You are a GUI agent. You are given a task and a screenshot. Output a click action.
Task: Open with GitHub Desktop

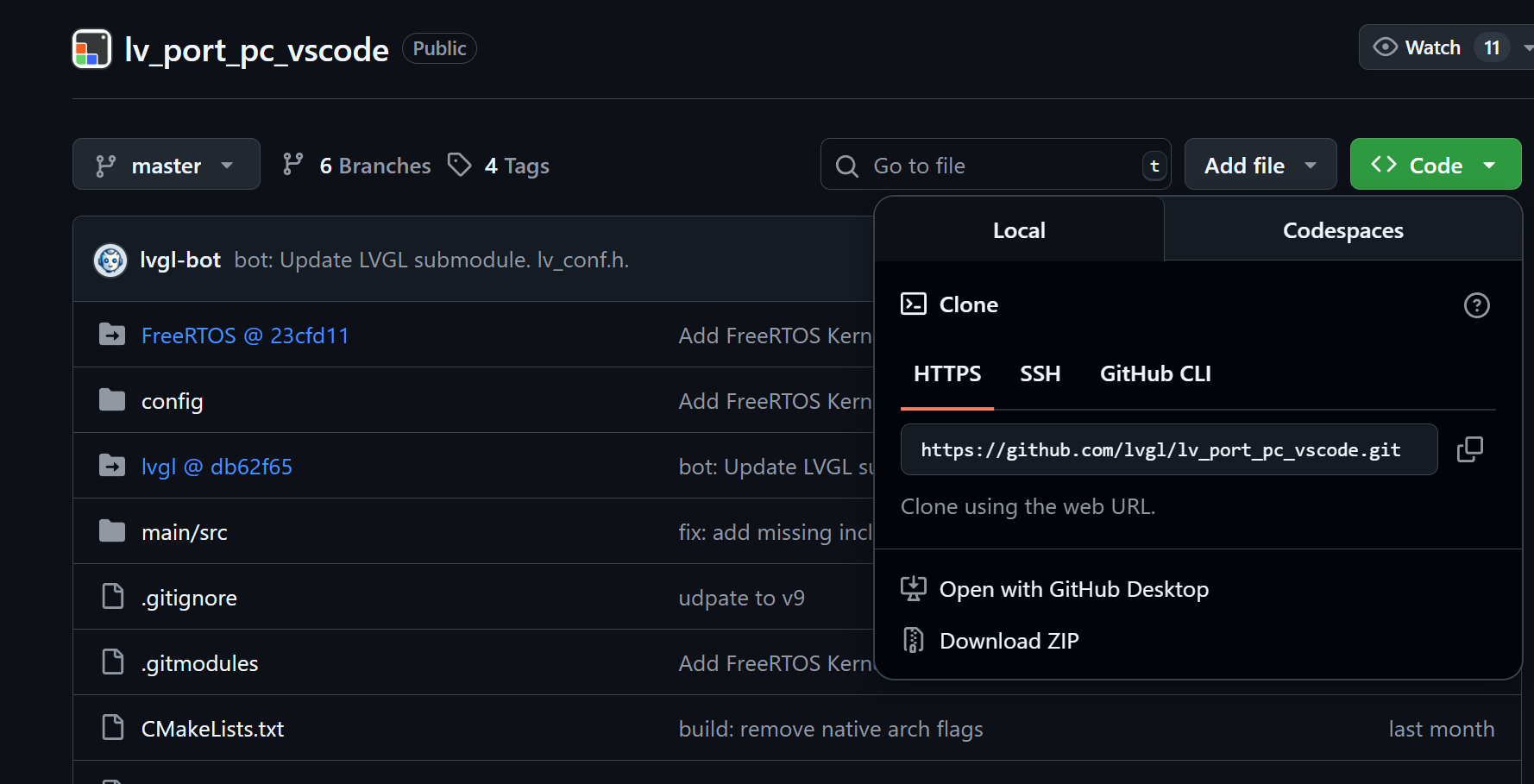tap(1073, 589)
